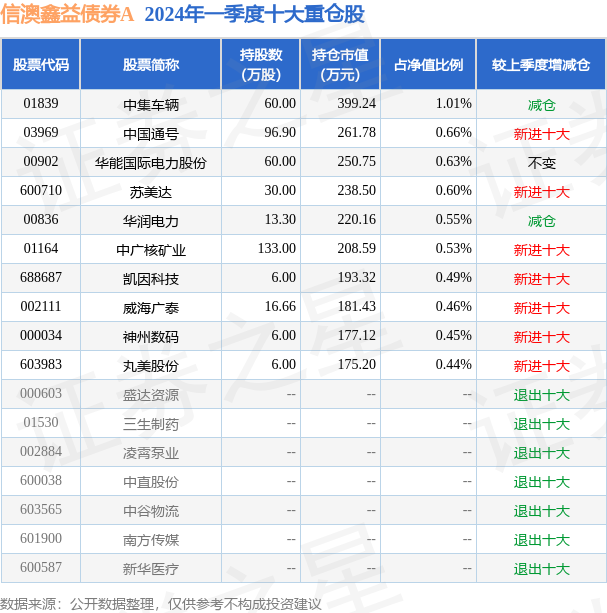Select stock name 盛达资源
607x613 pixels.
(151, 394)
